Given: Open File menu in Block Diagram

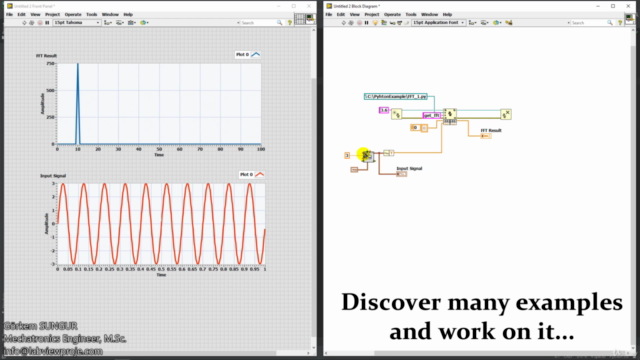Looking at the screenshot, I should (329, 14).
